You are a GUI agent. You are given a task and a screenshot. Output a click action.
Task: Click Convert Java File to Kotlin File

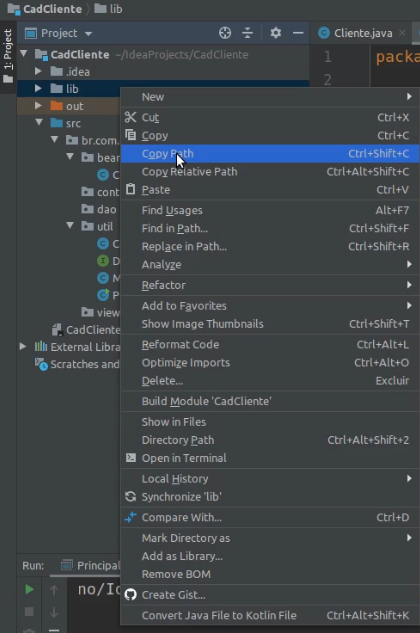click(x=270, y=616)
